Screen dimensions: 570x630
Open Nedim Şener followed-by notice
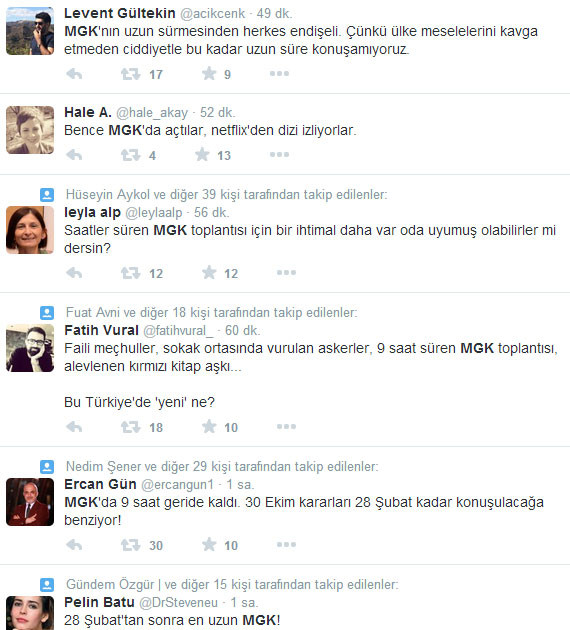[x=222, y=466]
